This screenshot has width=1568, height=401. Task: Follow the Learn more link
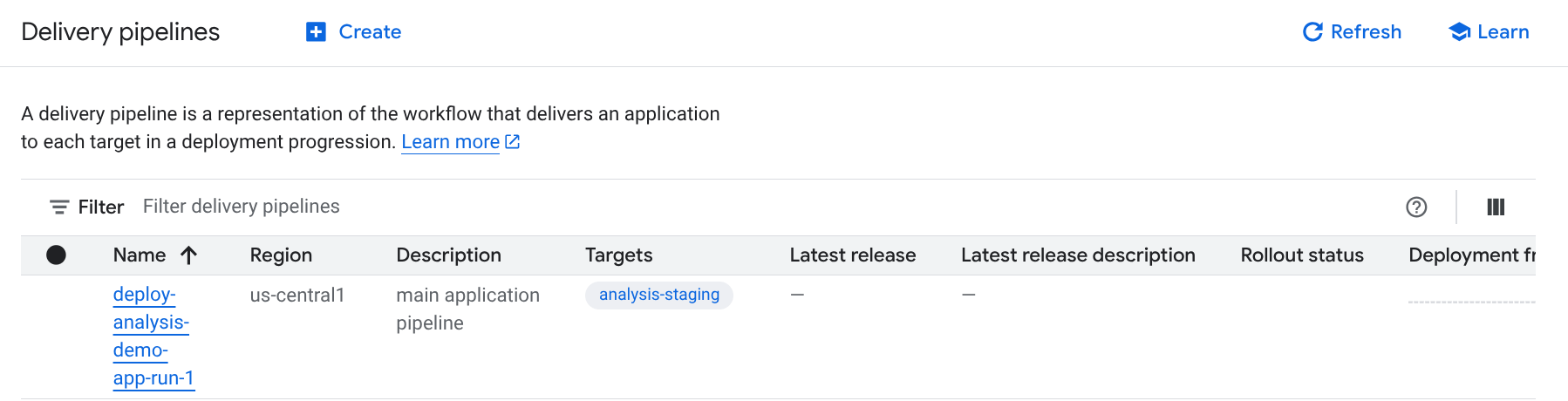click(450, 141)
